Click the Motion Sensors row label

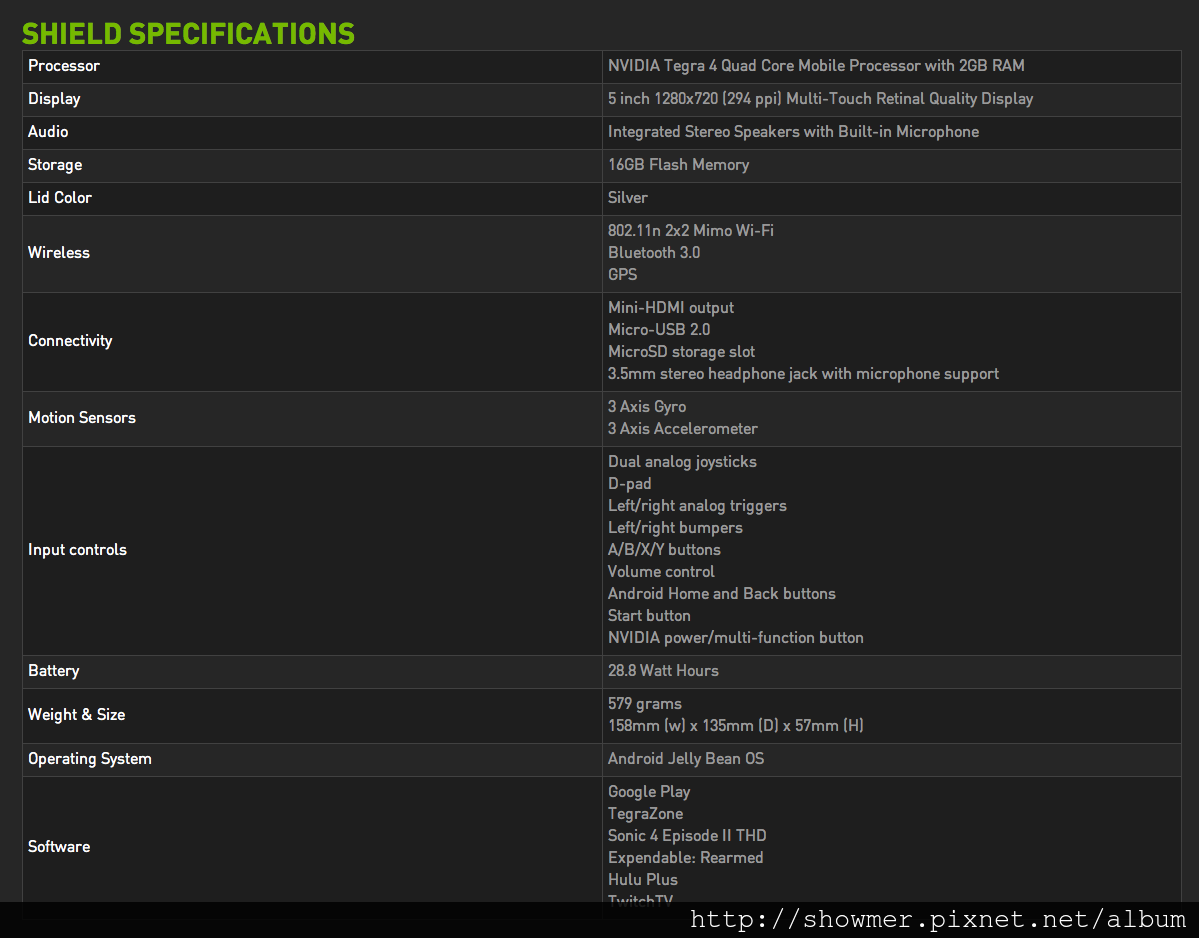tap(82, 418)
